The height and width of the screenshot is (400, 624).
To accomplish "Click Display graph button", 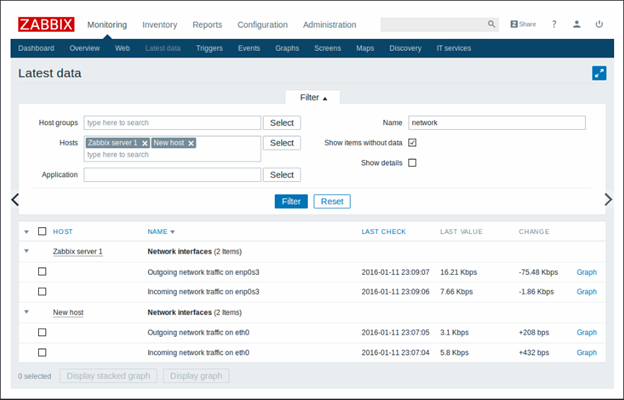I will coord(196,376).
